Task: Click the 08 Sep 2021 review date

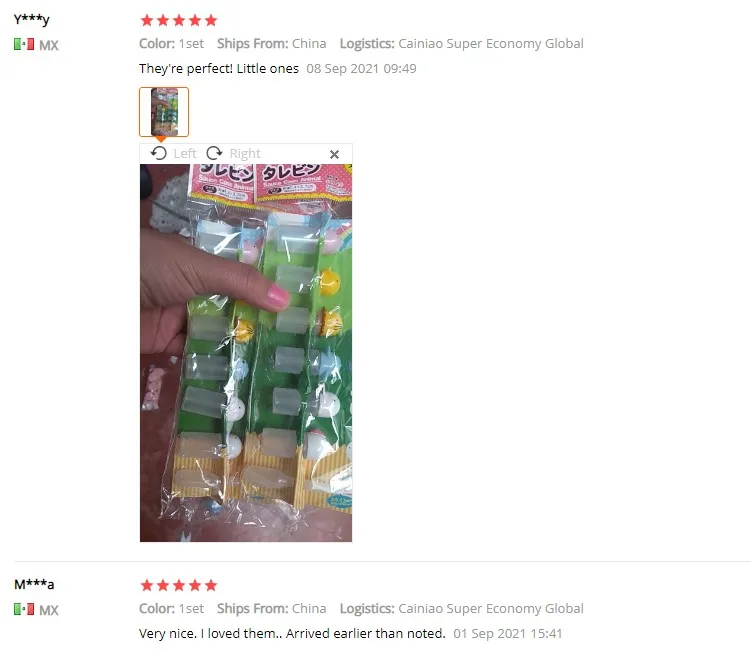Action: (x=362, y=68)
